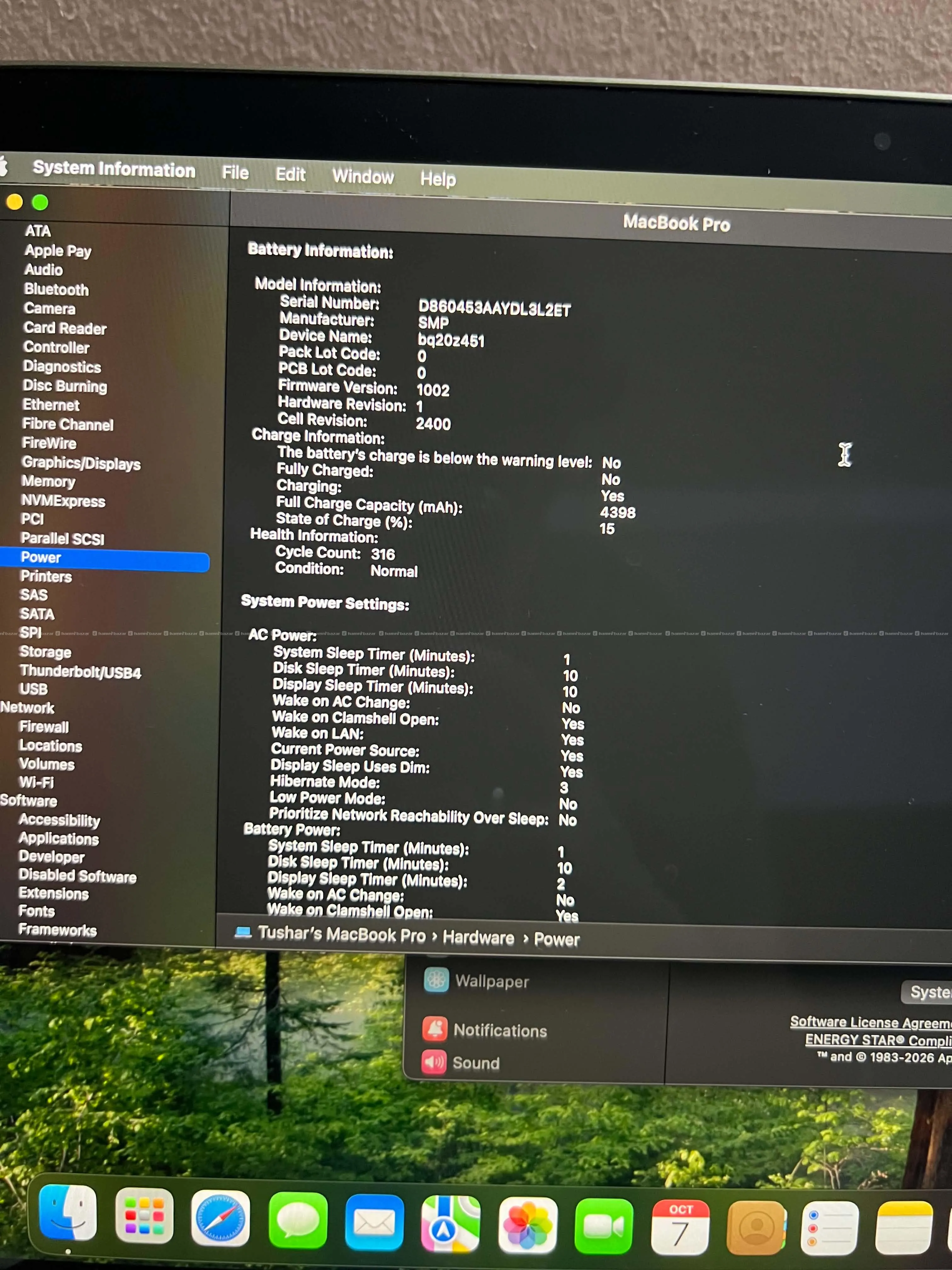Select Memory in the sidebar
This screenshot has height=1270, width=952.
pos(48,481)
